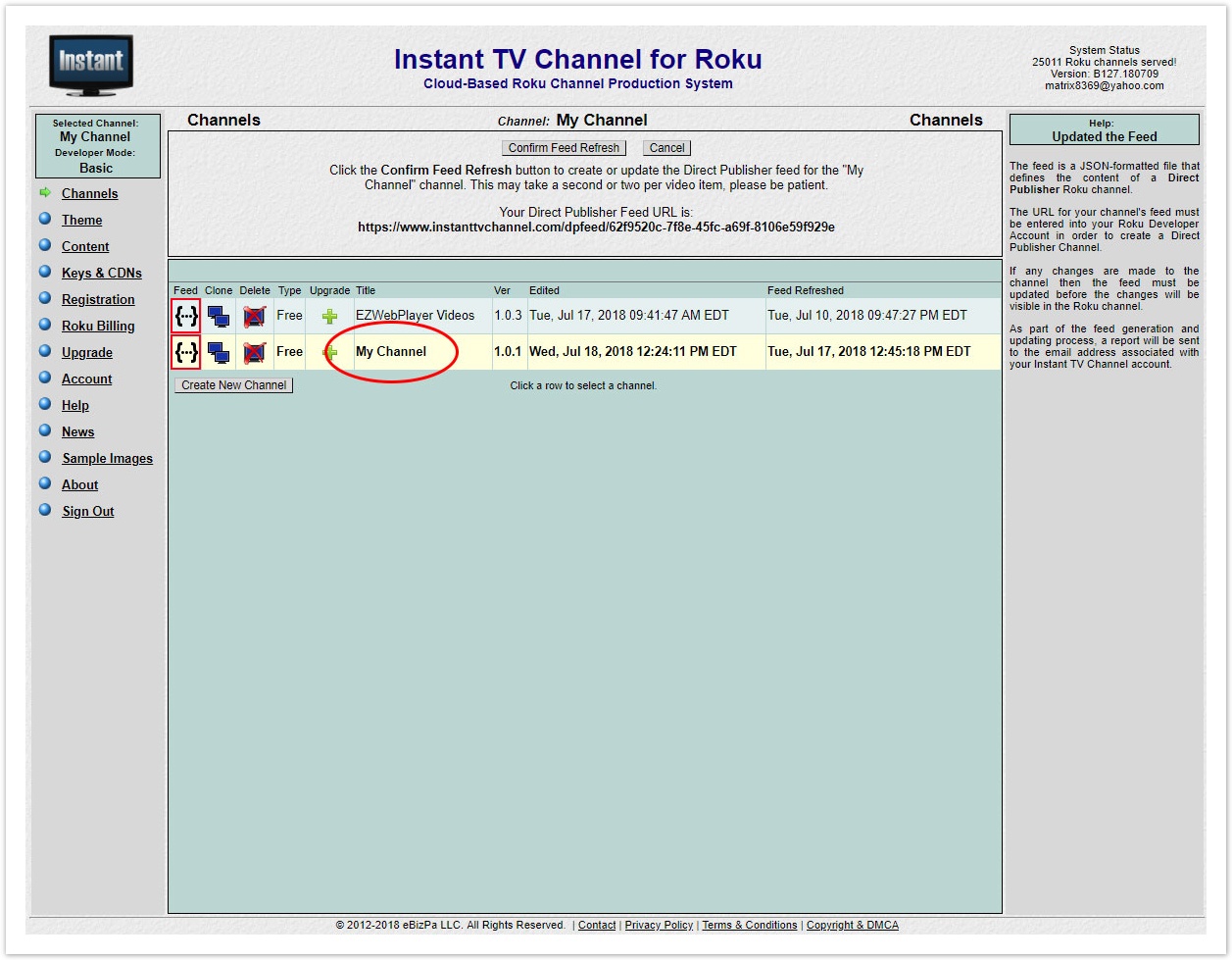
Task: Click the Instant TV logo
Action: 91,65
